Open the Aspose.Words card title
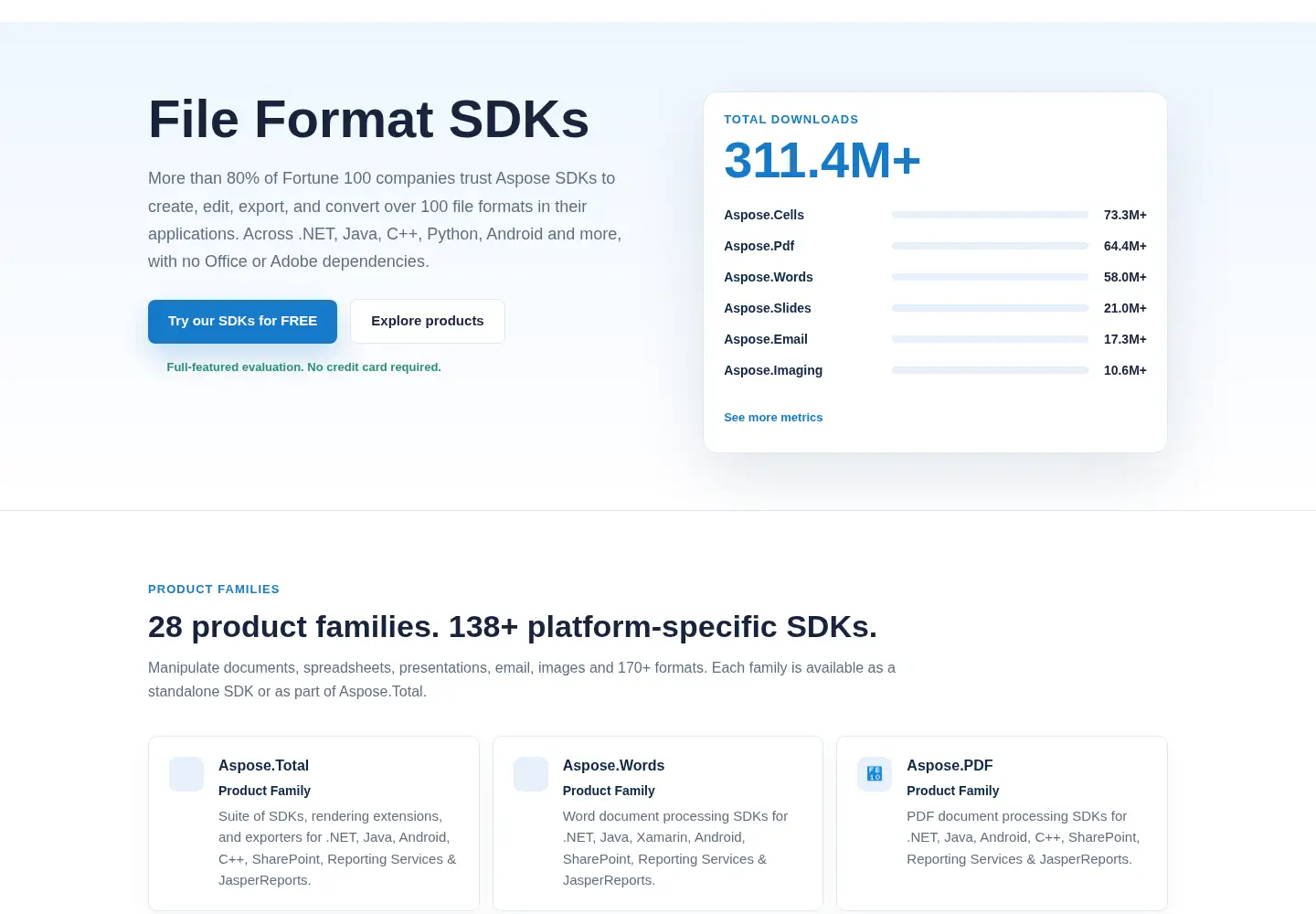Image resolution: width=1316 pixels, height=914 pixels. click(613, 766)
